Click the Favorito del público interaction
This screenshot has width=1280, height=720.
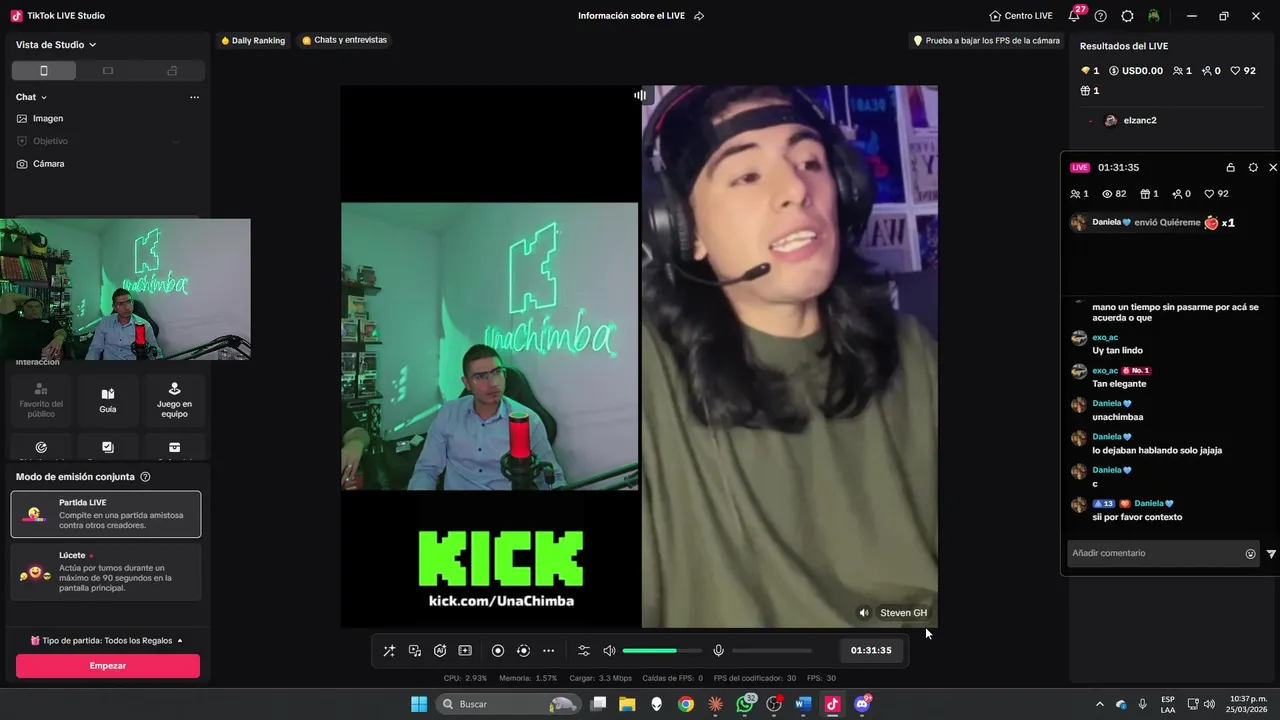(41, 400)
